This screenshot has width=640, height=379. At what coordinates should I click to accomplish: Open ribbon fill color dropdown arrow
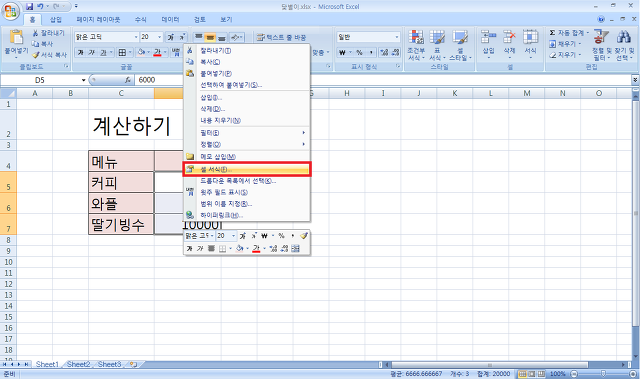click(x=148, y=52)
